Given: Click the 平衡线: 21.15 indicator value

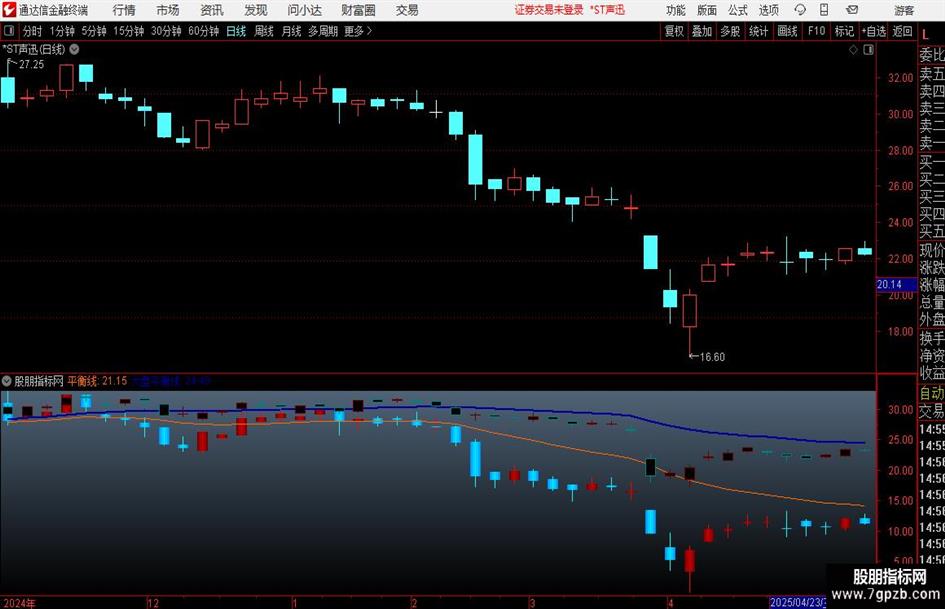Looking at the screenshot, I should [97, 381].
